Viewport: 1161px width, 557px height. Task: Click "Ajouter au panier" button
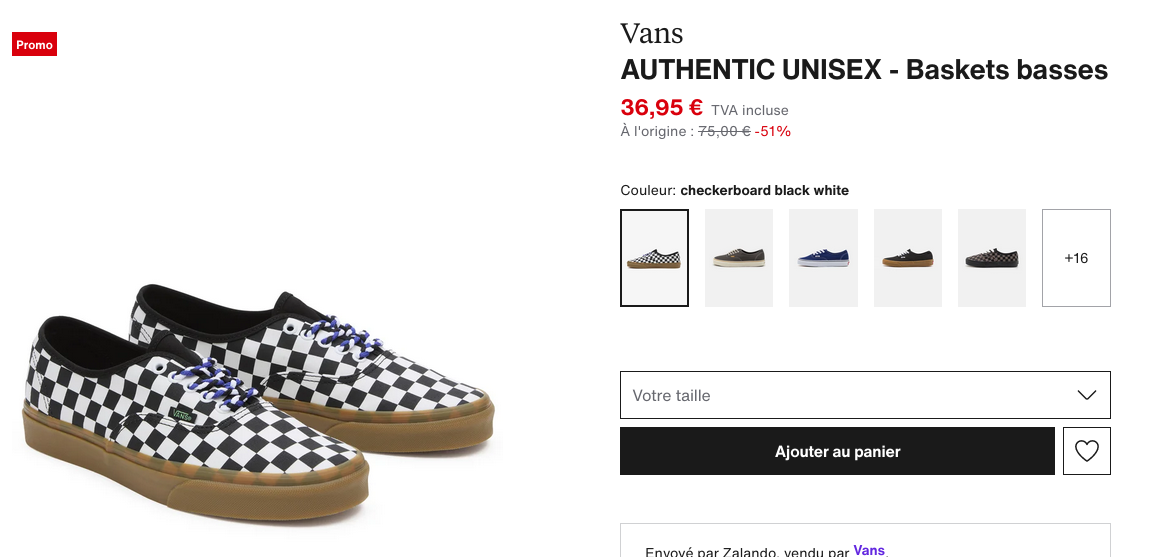(x=837, y=451)
